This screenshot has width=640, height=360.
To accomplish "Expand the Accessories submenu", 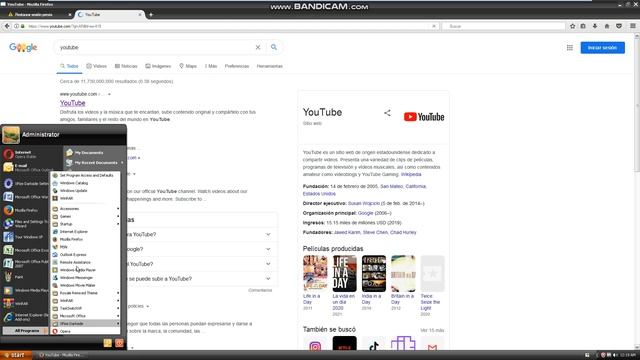I will 85,209.
